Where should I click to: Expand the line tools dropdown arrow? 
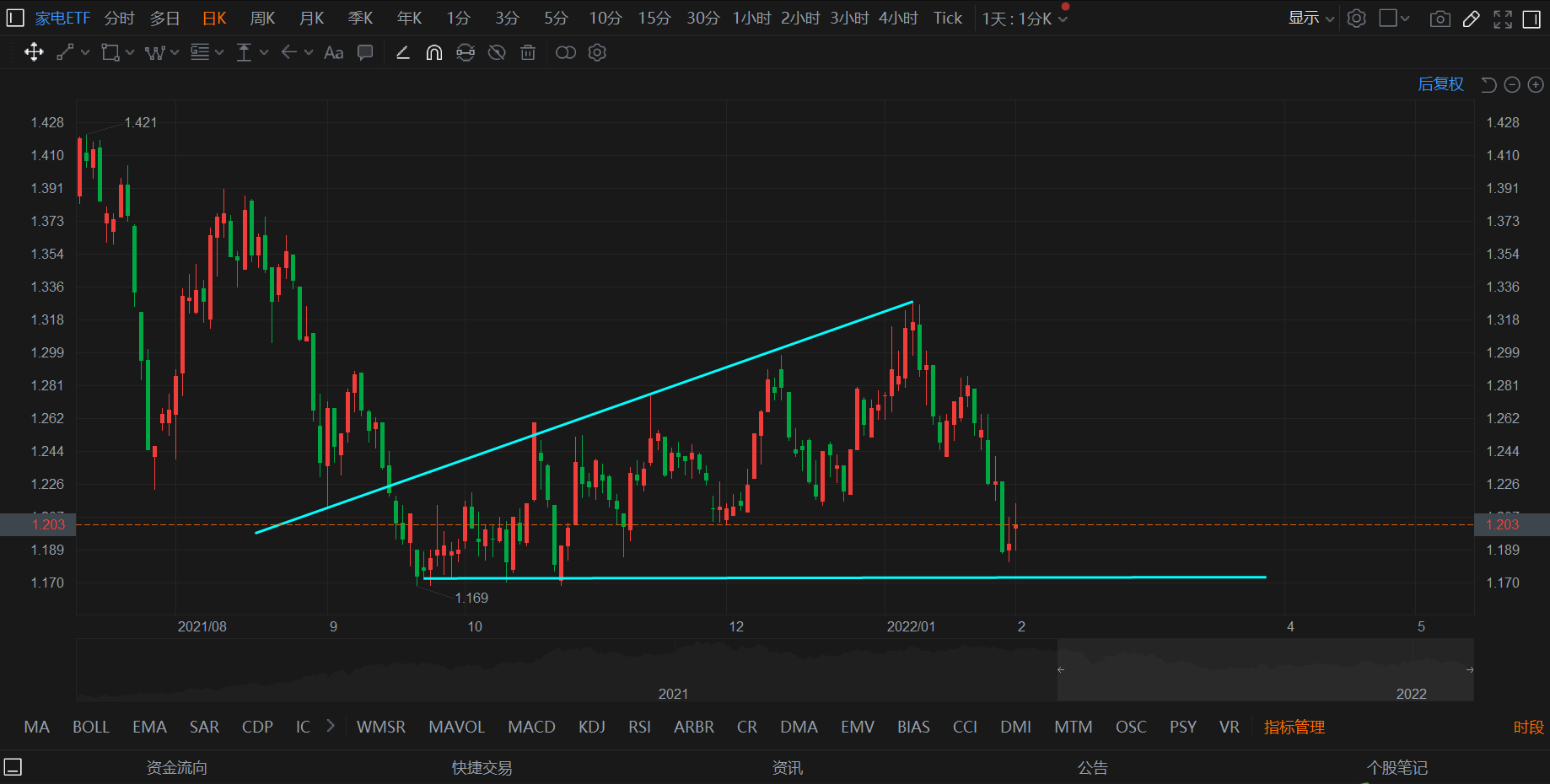click(x=85, y=52)
